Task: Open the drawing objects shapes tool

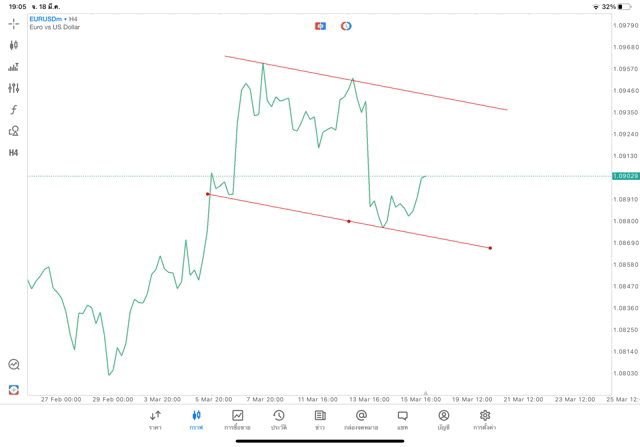Action: coord(14,131)
